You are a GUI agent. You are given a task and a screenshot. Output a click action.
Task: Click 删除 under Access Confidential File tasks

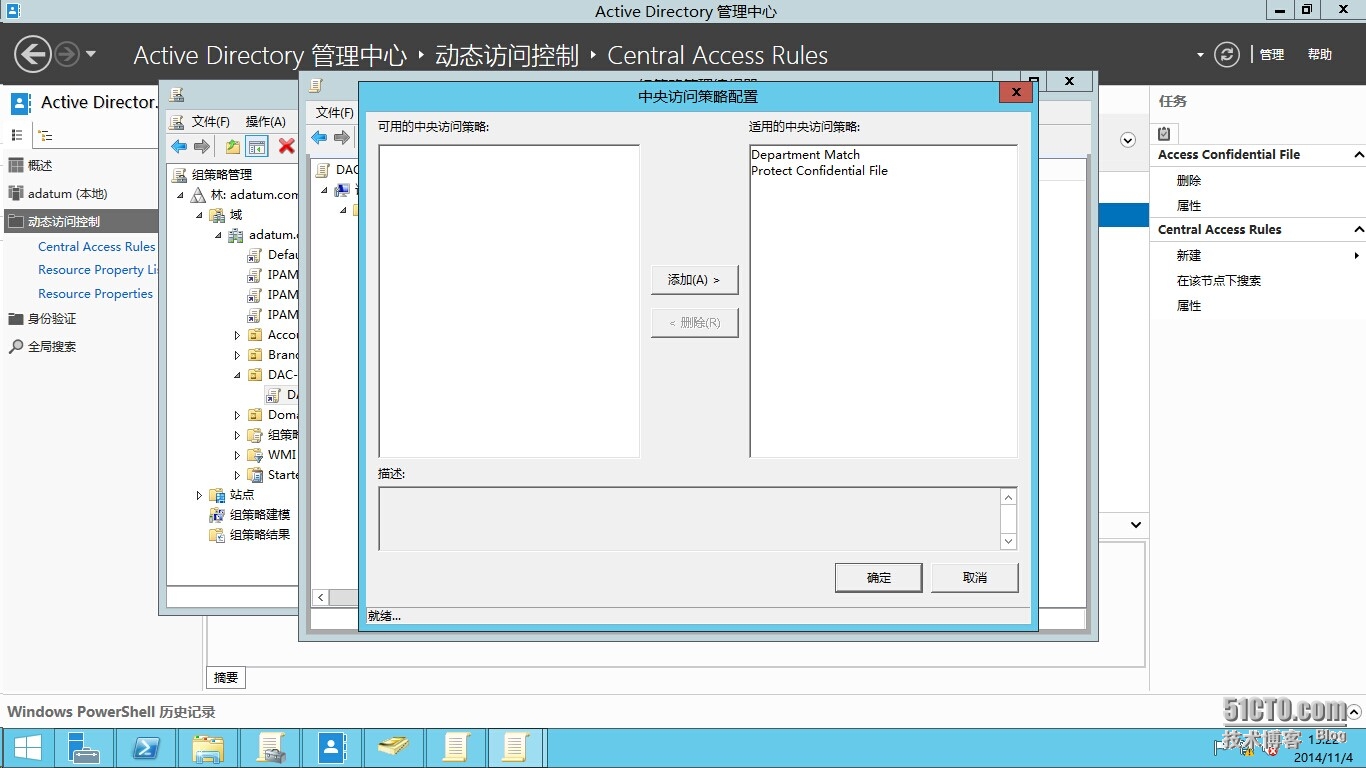click(x=1189, y=181)
